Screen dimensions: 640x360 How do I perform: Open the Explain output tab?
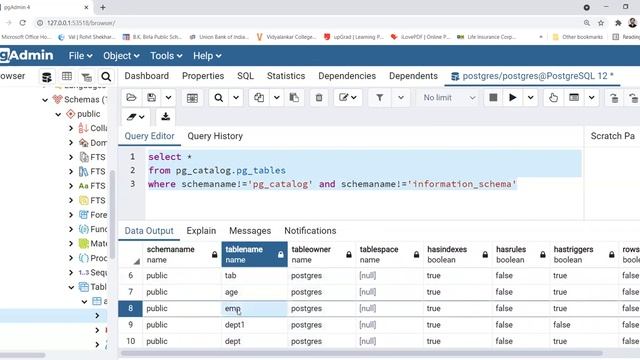point(201,231)
